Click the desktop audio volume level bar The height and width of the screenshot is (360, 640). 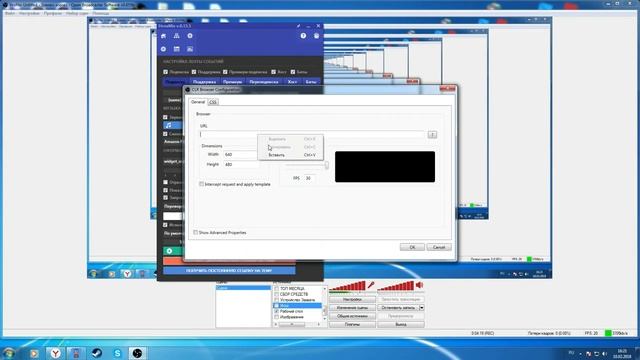coord(396,286)
